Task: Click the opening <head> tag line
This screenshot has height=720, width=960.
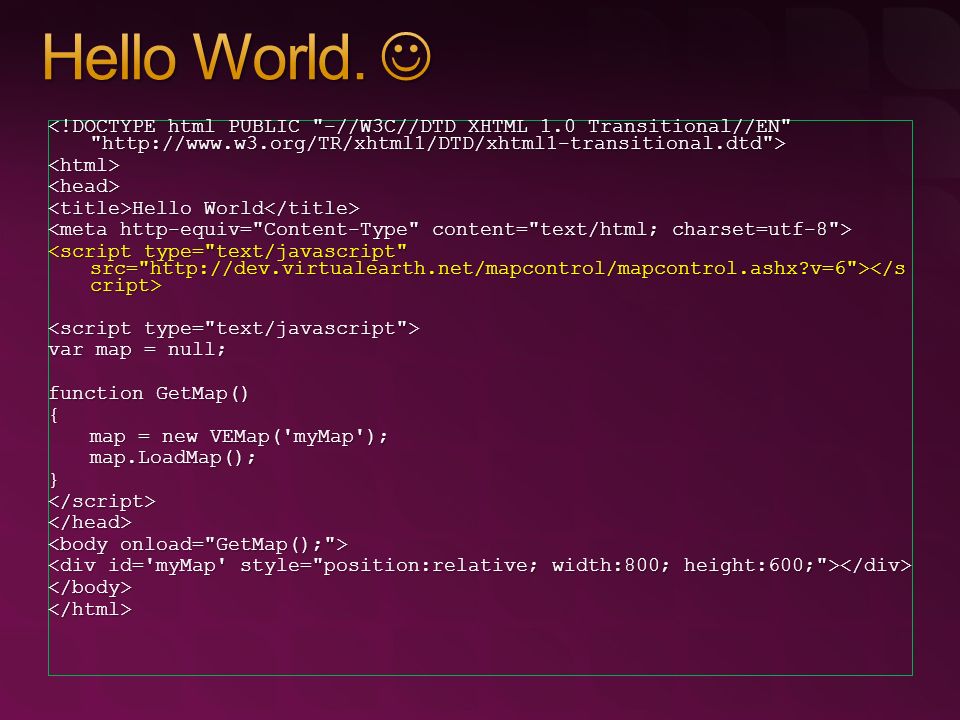Action: tap(84, 186)
